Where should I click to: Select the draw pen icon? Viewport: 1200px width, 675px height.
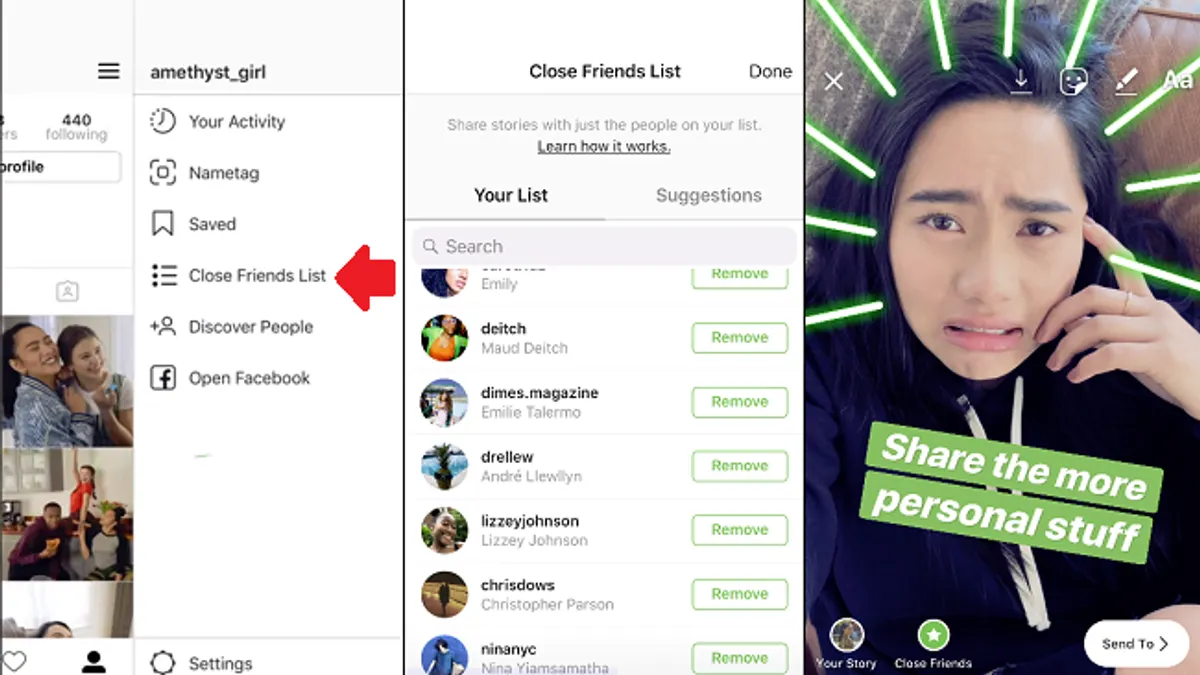pos(1126,82)
